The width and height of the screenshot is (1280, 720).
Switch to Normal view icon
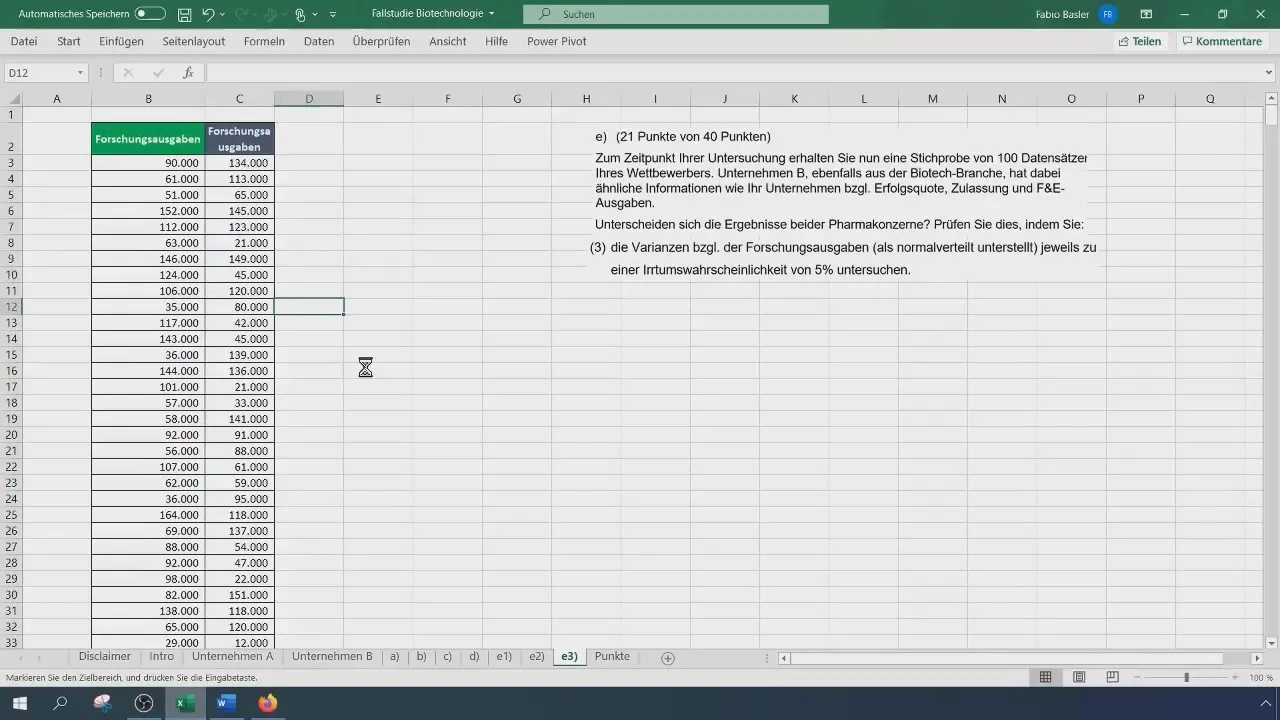(x=1045, y=678)
